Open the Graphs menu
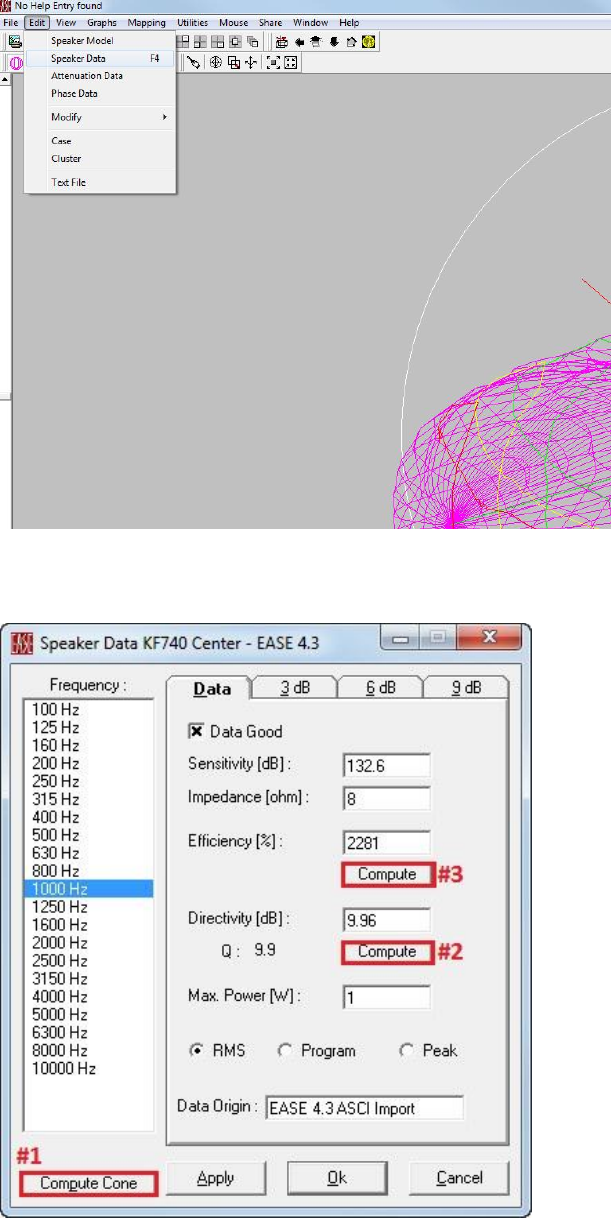This screenshot has width=611, height=1218. [102, 22]
